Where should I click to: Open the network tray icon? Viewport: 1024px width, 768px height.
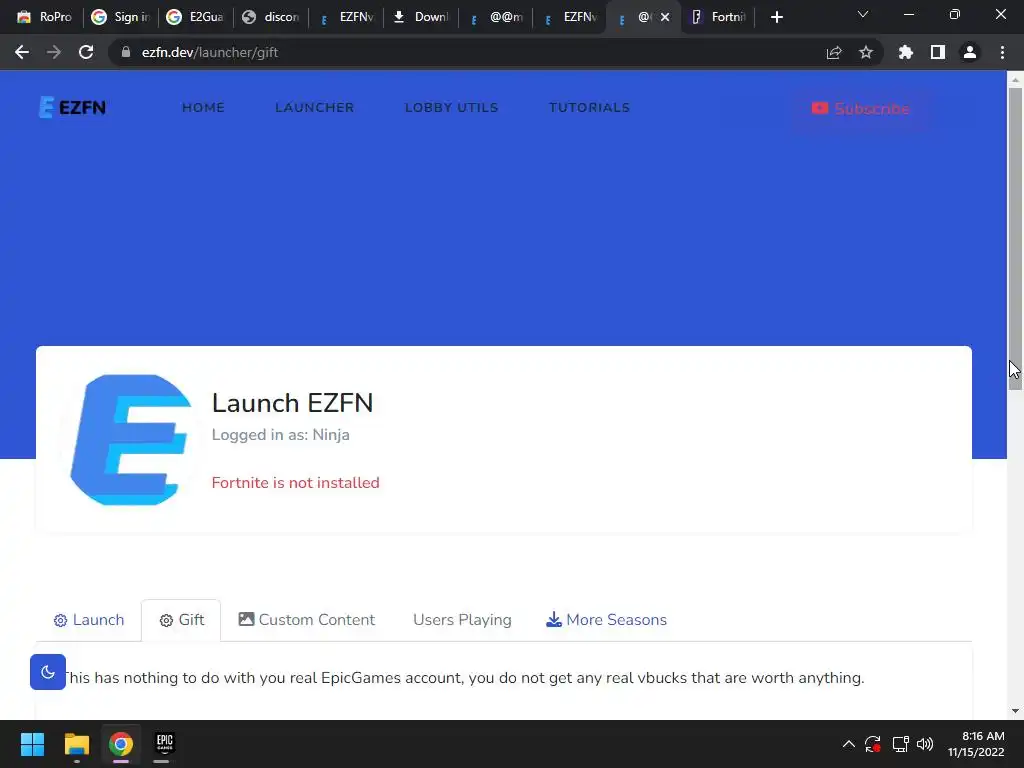pos(901,744)
